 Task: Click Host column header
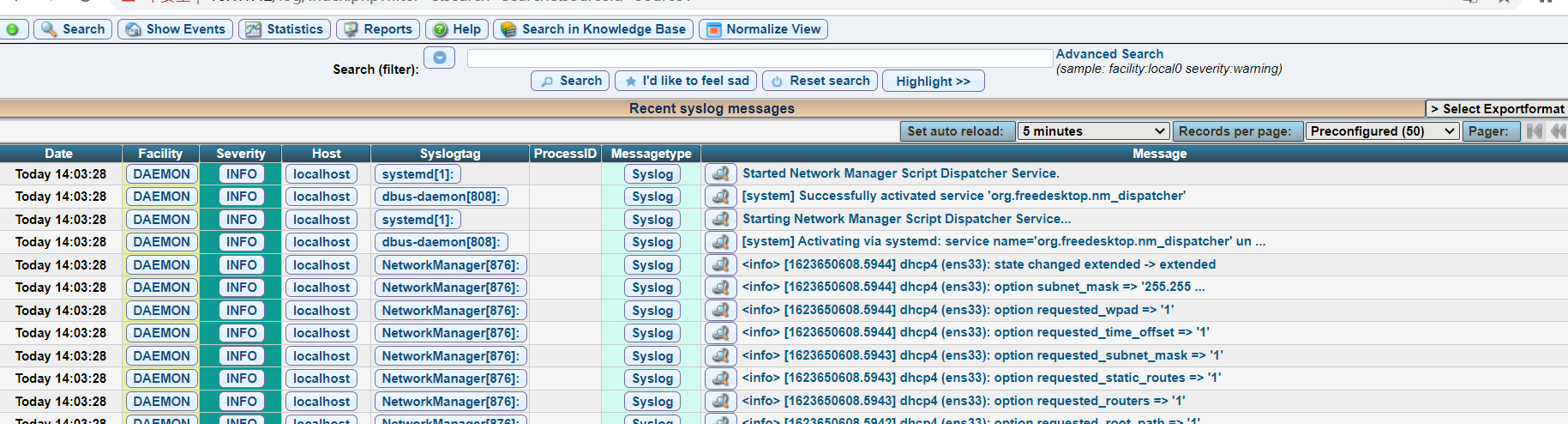[327, 154]
